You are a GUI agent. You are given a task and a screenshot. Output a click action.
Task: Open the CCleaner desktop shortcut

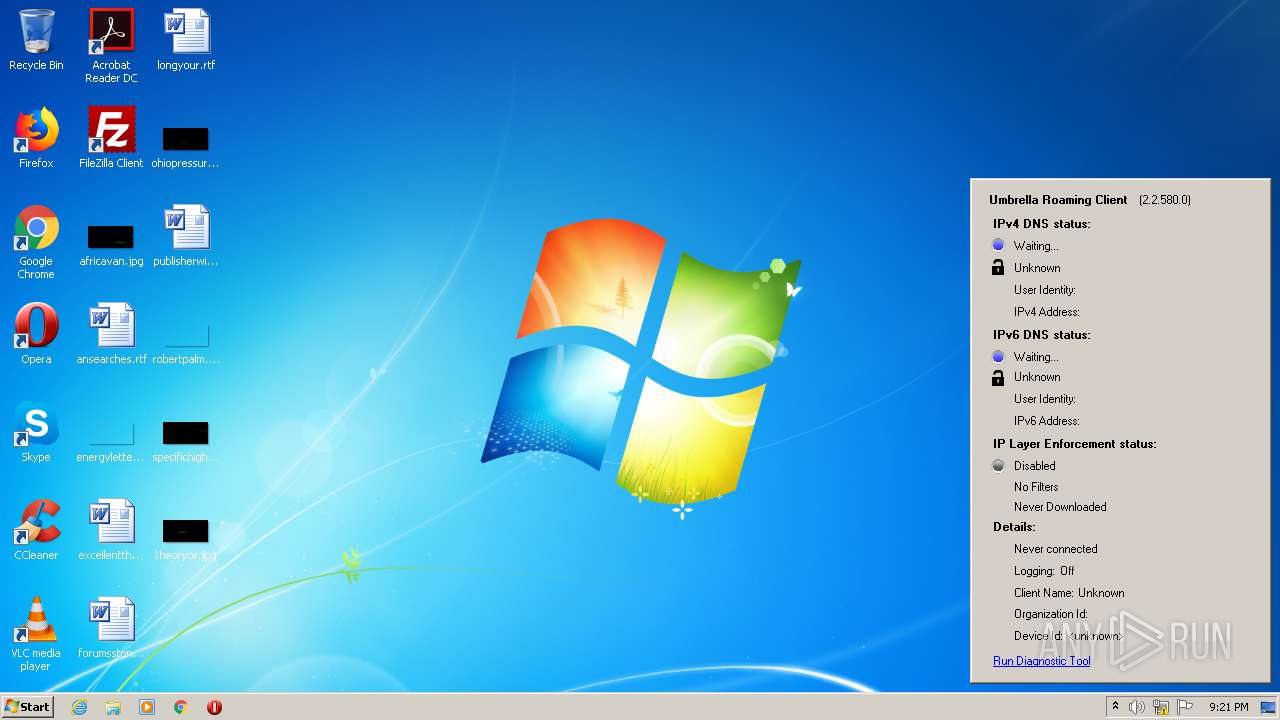click(x=36, y=530)
